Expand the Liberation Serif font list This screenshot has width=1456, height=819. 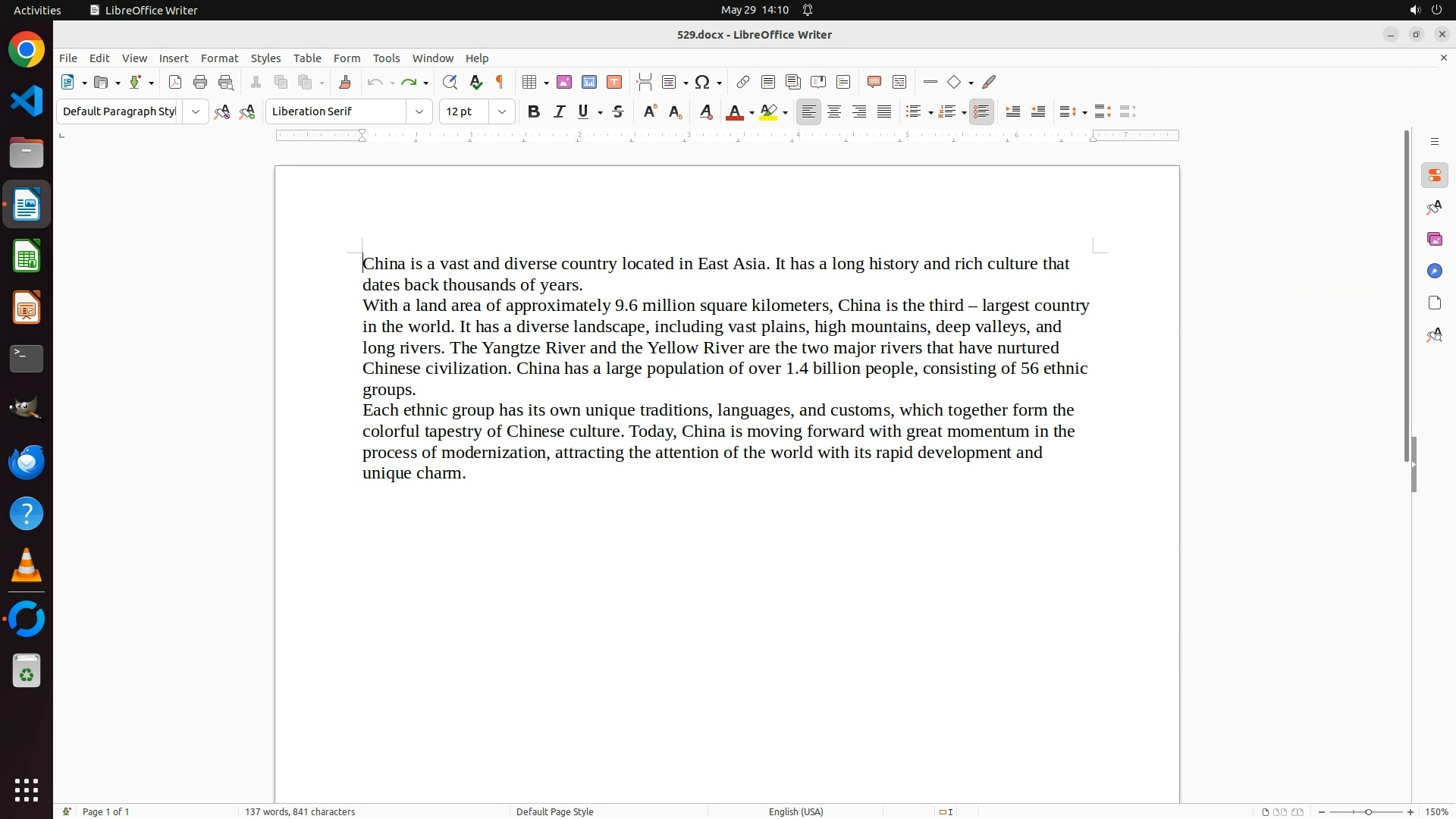click(x=419, y=111)
